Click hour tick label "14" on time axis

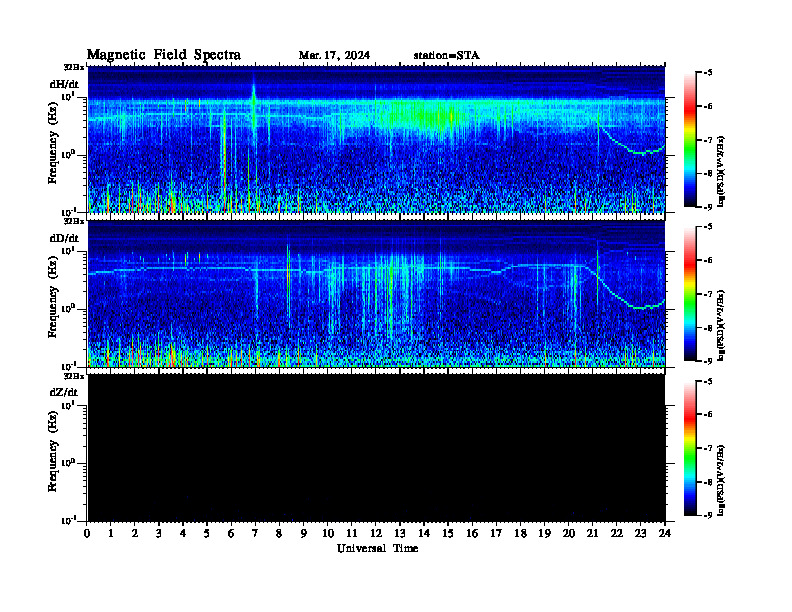[x=424, y=533]
